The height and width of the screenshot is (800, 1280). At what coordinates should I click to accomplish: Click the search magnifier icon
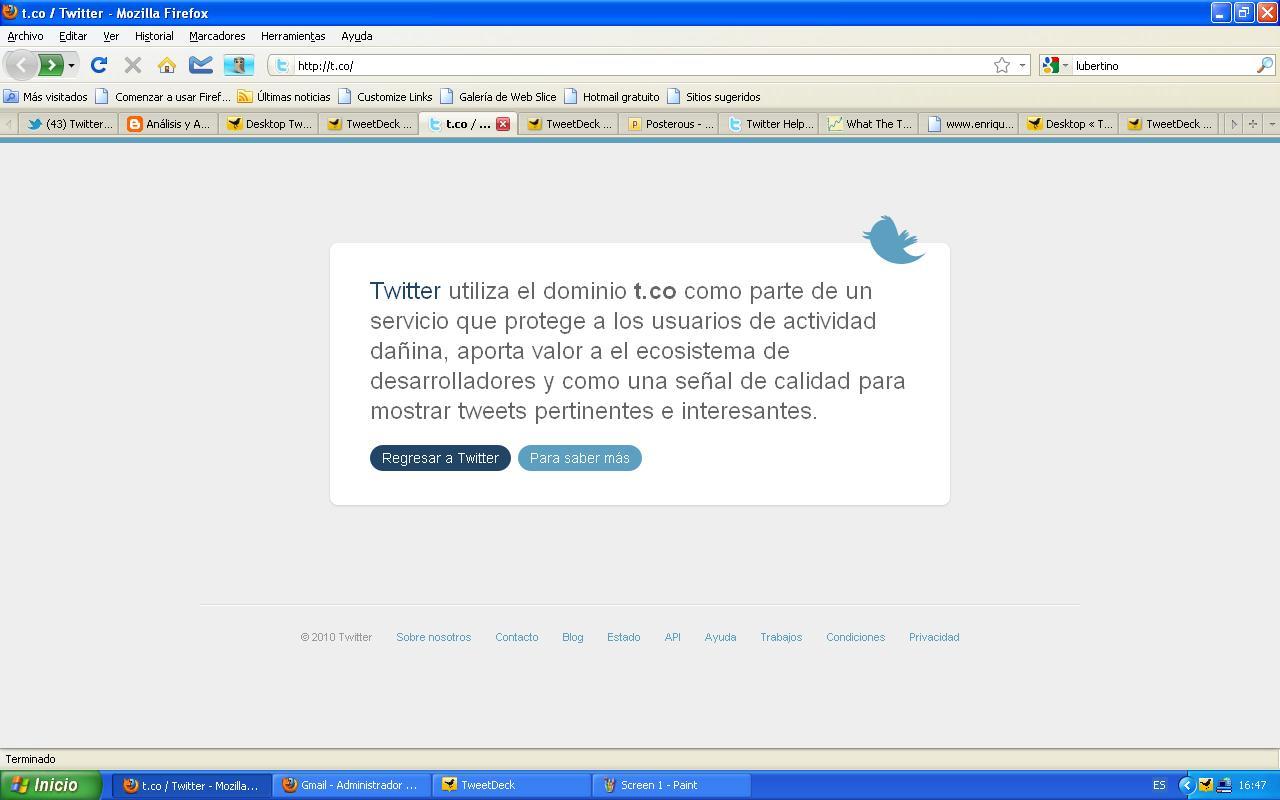(x=1264, y=65)
